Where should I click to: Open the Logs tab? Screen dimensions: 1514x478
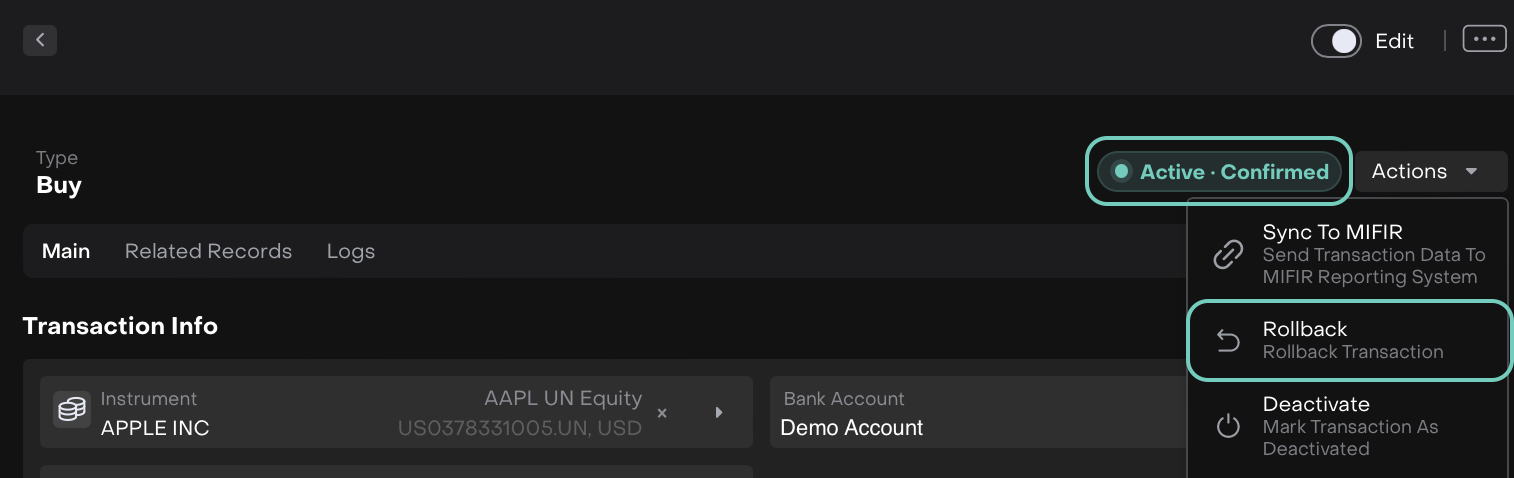(x=351, y=251)
